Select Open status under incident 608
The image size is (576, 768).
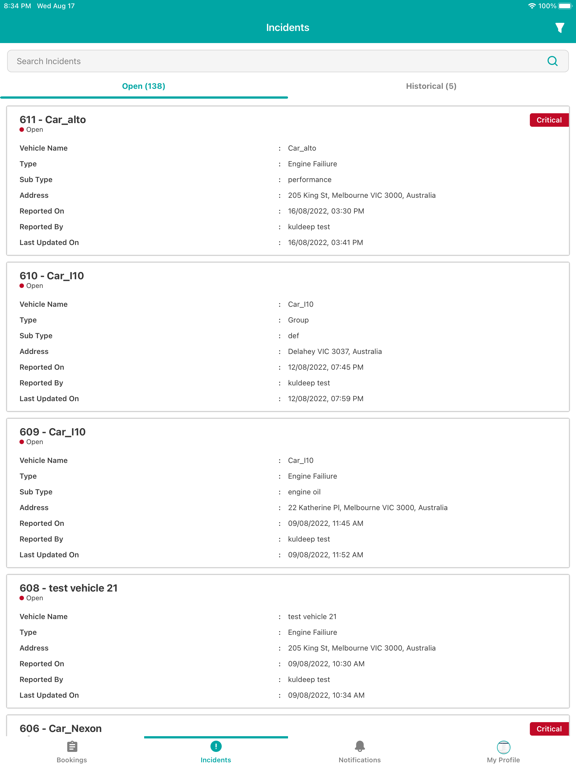tap(31, 599)
